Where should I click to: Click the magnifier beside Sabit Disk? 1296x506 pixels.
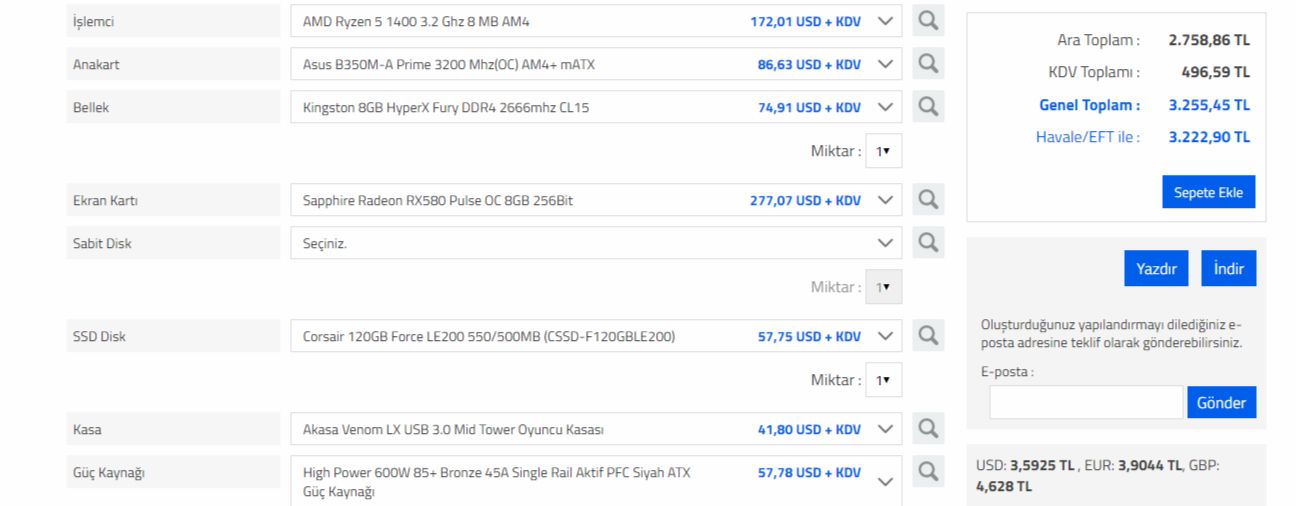click(928, 243)
